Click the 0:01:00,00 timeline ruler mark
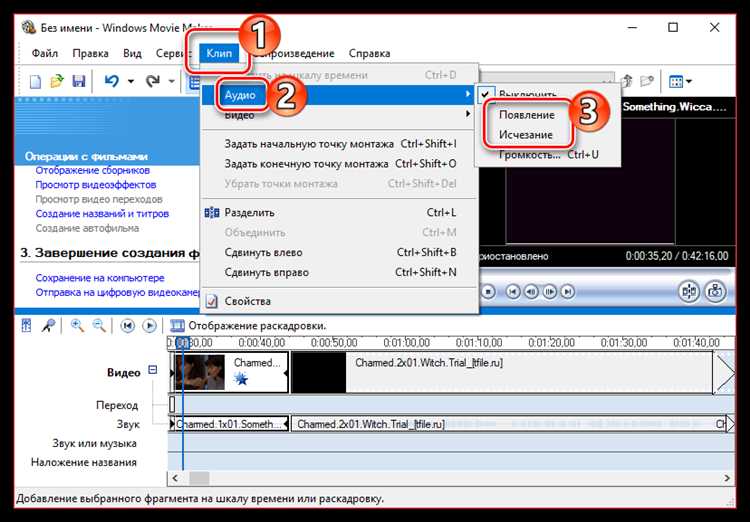The image size is (750, 522). tap(407, 343)
